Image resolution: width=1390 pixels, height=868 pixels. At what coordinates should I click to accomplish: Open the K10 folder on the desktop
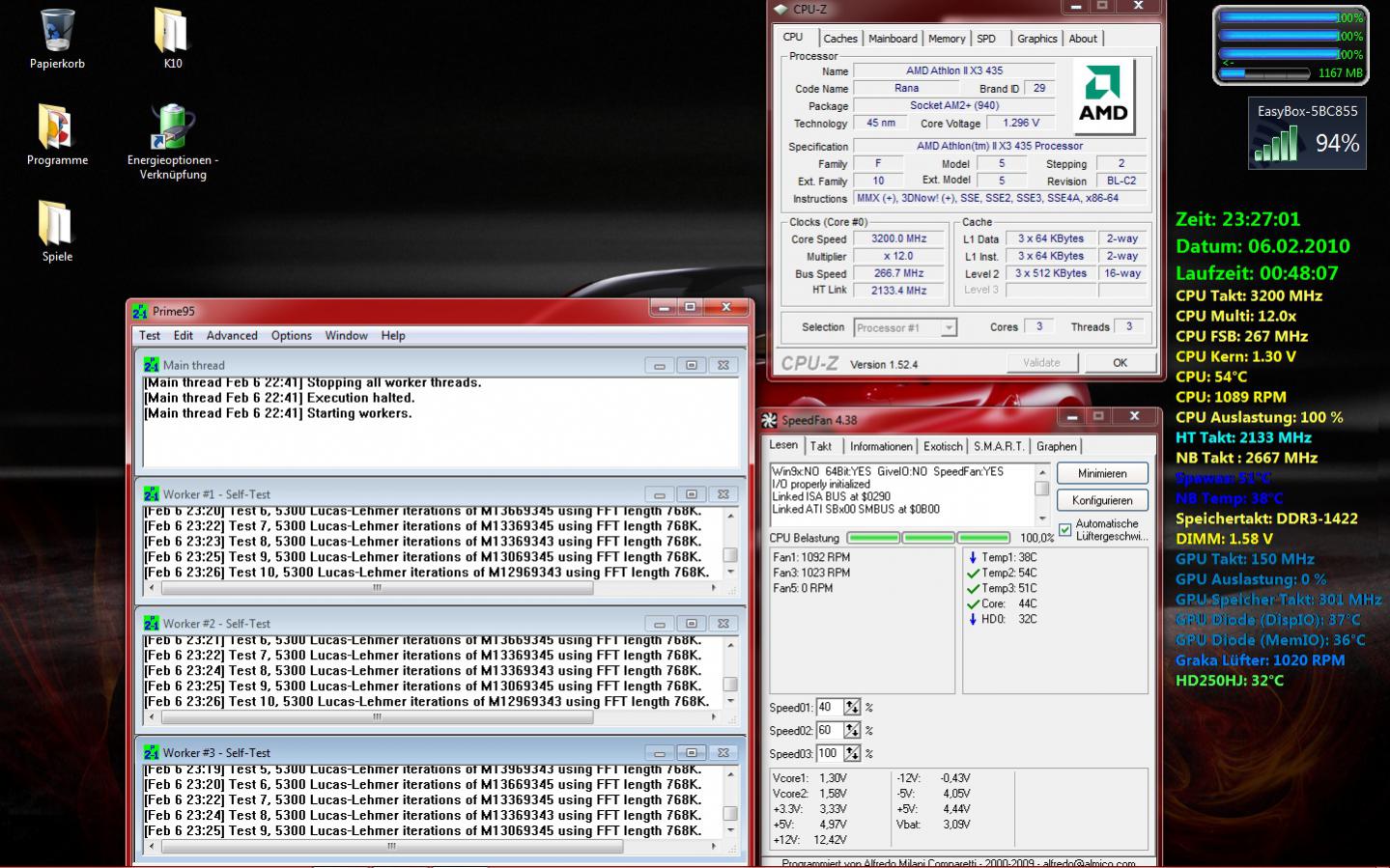pyautogui.click(x=172, y=31)
